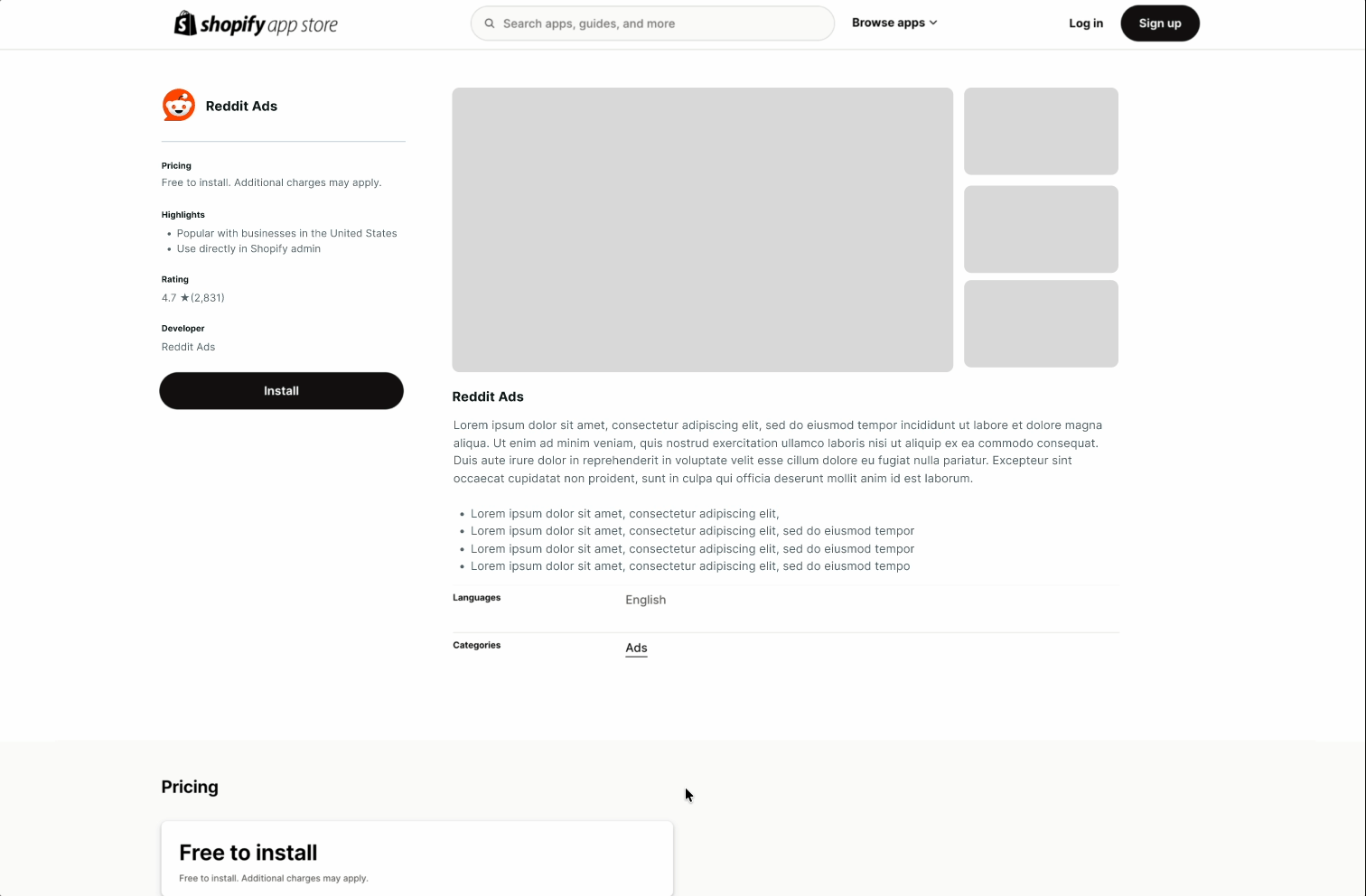
Task: Click the Shopify bag logo icon
Action: (187, 23)
